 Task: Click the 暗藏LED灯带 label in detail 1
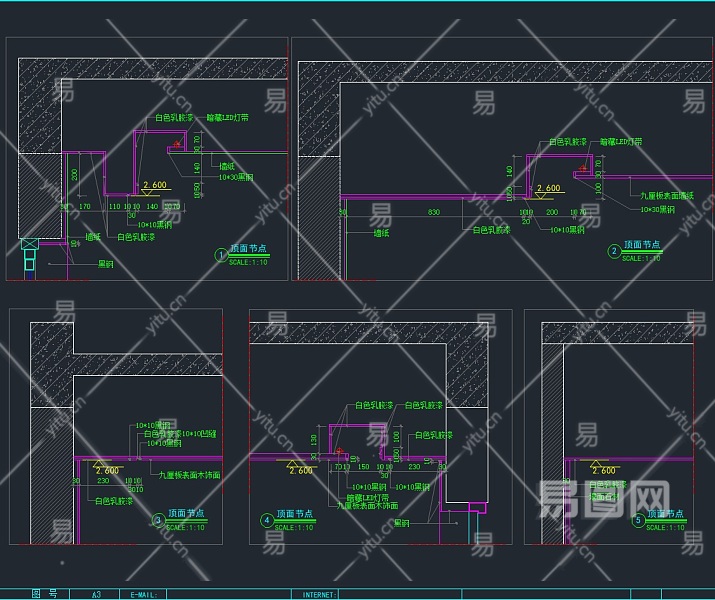[x=228, y=118]
